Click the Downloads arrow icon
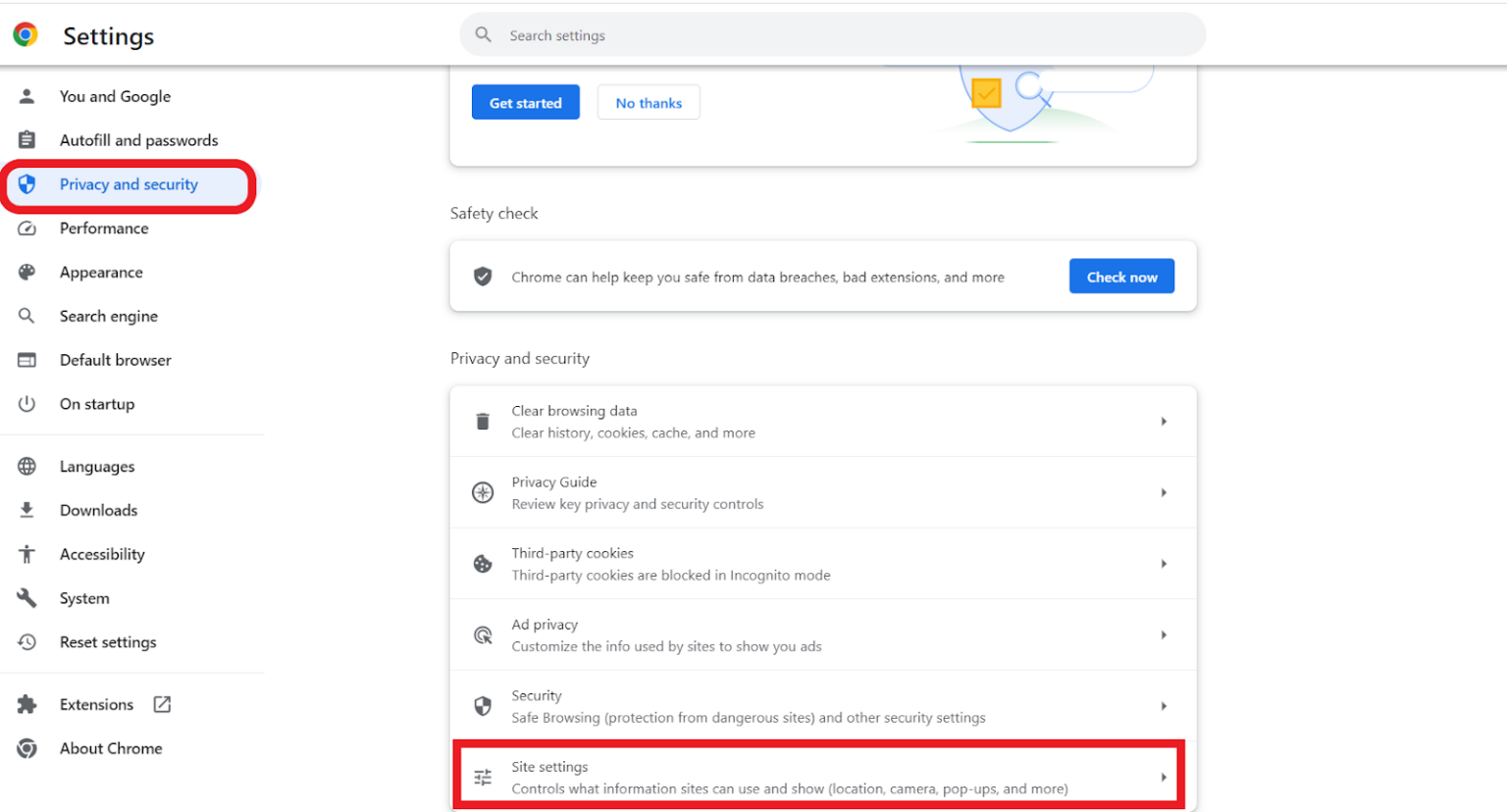Viewport: 1507px width, 812px height. coord(28,510)
